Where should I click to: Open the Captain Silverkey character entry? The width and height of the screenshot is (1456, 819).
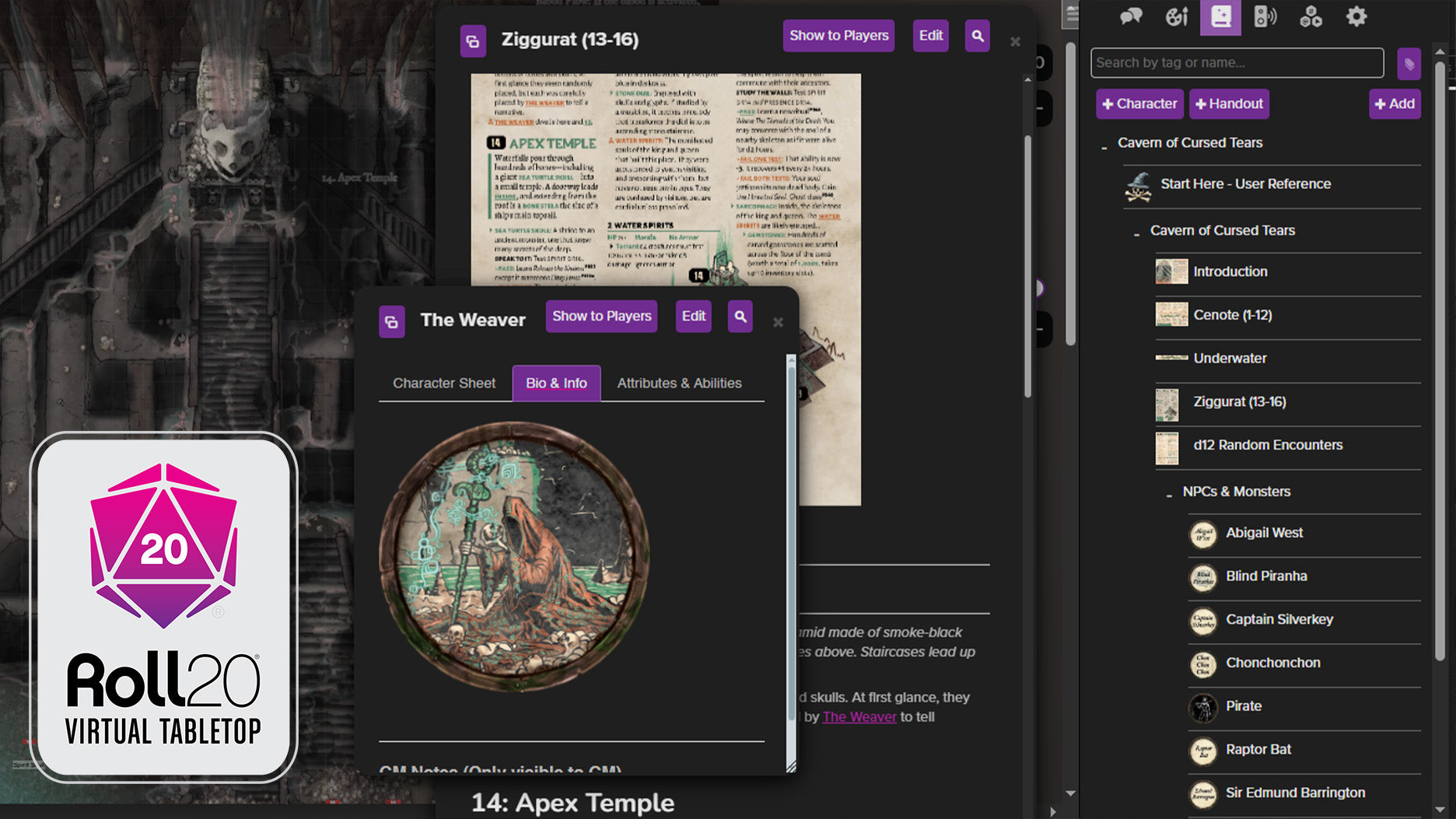coord(1279,619)
